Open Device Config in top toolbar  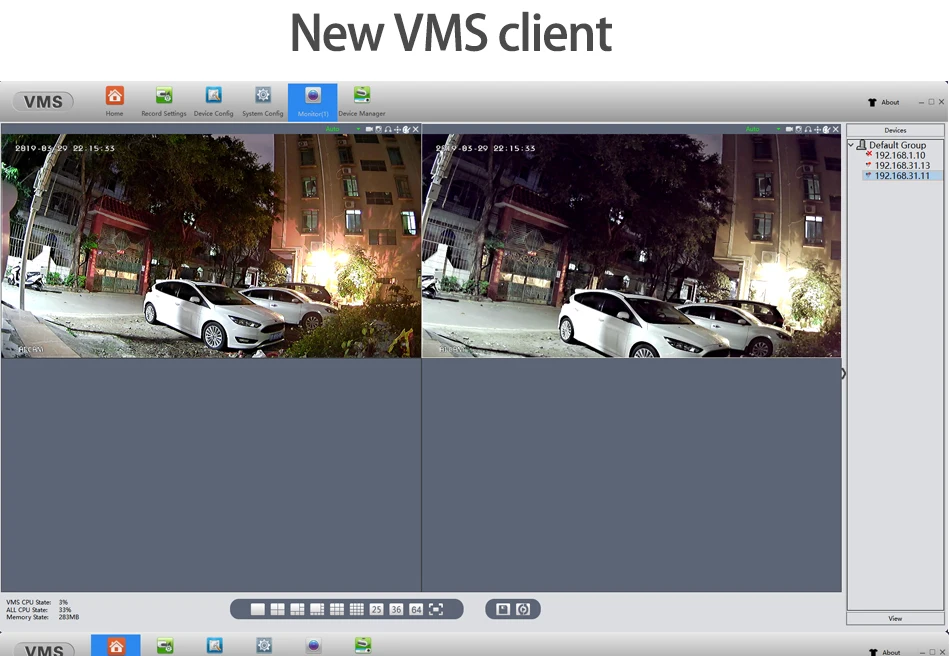point(213,102)
